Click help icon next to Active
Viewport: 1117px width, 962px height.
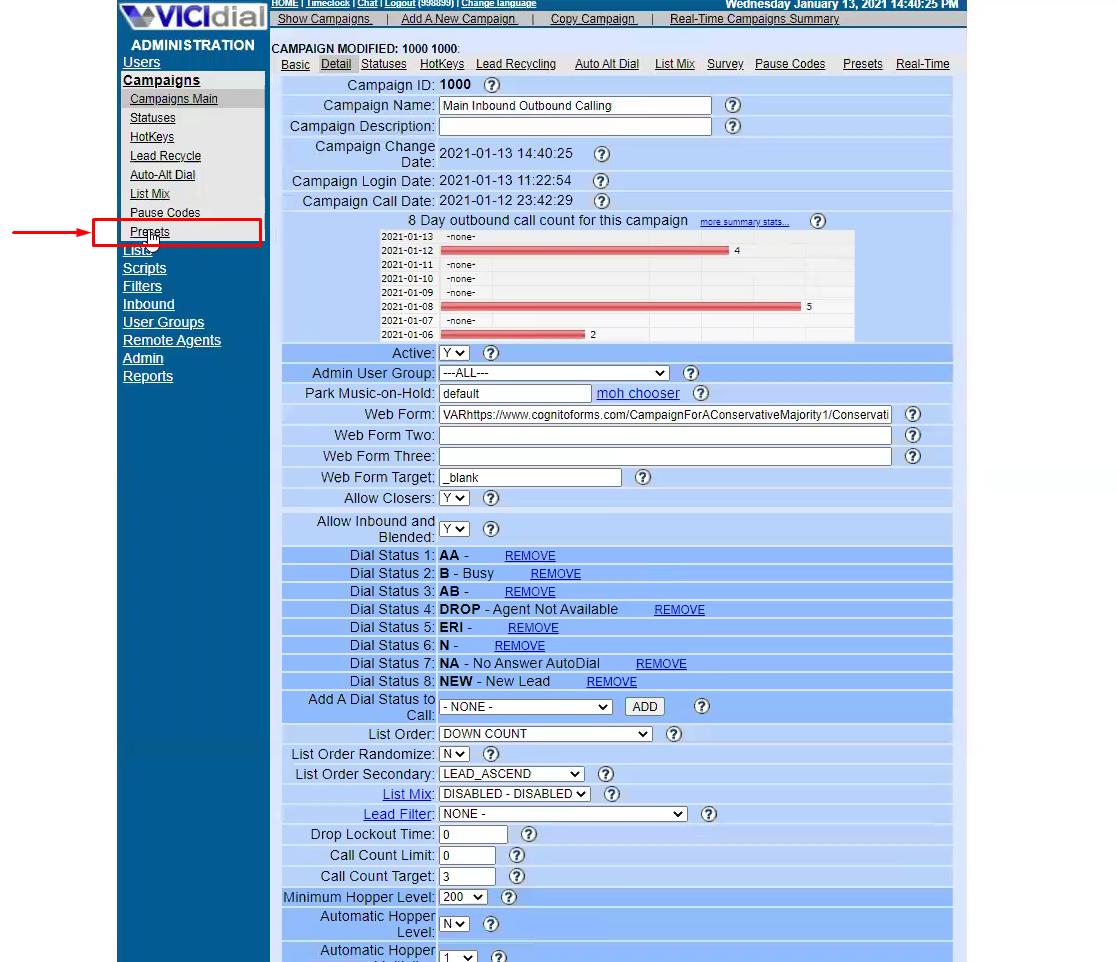[x=491, y=353]
